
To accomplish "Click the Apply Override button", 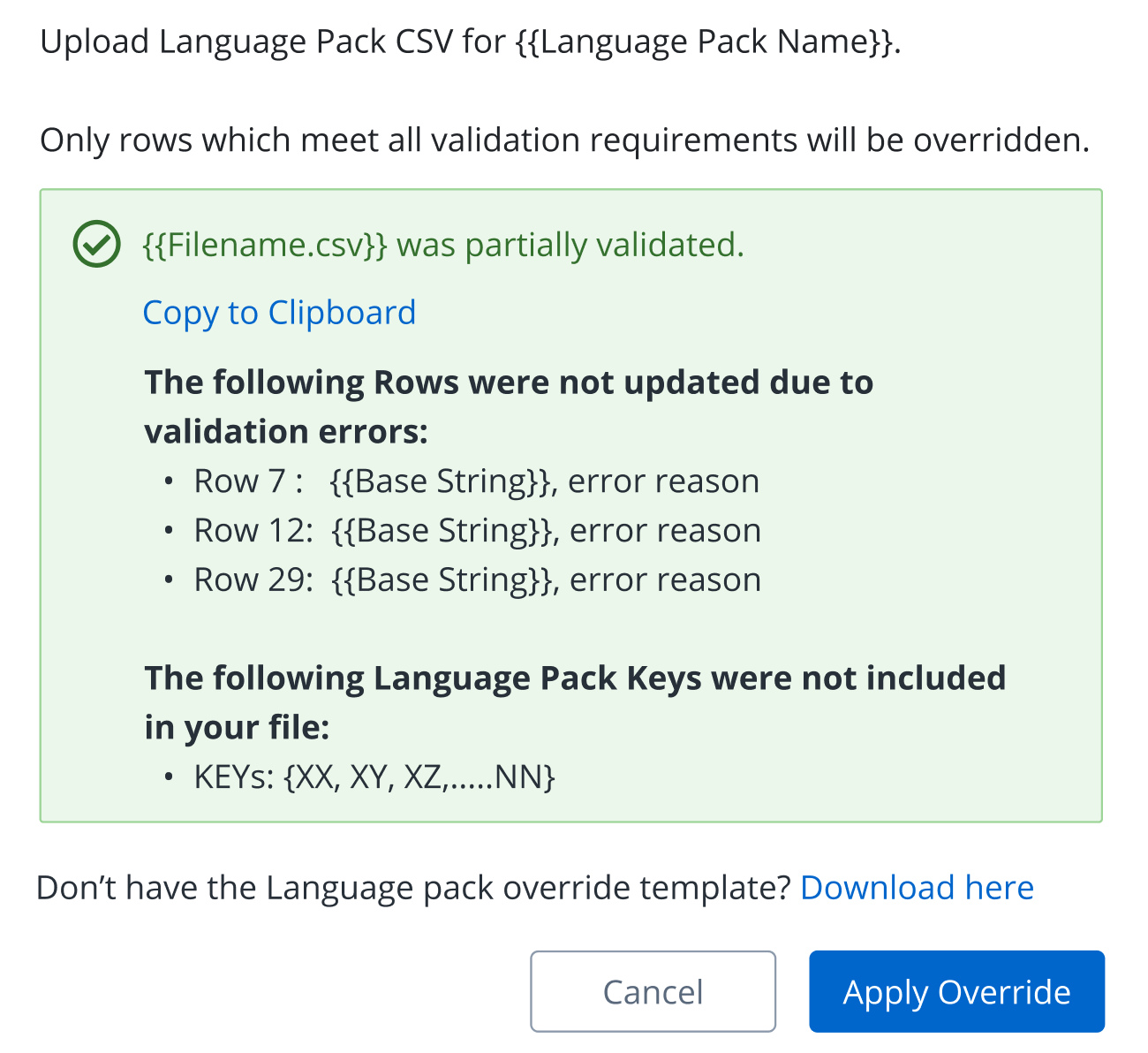I will (956, 992).
